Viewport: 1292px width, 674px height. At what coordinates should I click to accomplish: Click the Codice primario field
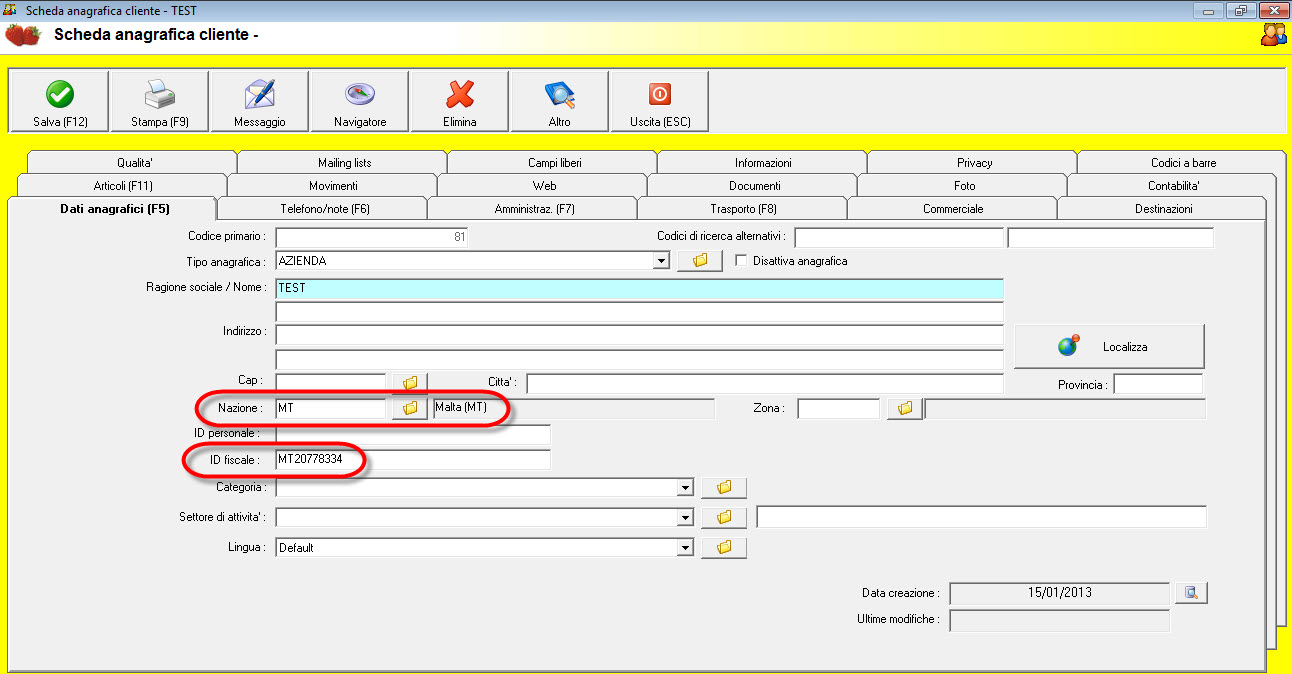tap(372, 237)
